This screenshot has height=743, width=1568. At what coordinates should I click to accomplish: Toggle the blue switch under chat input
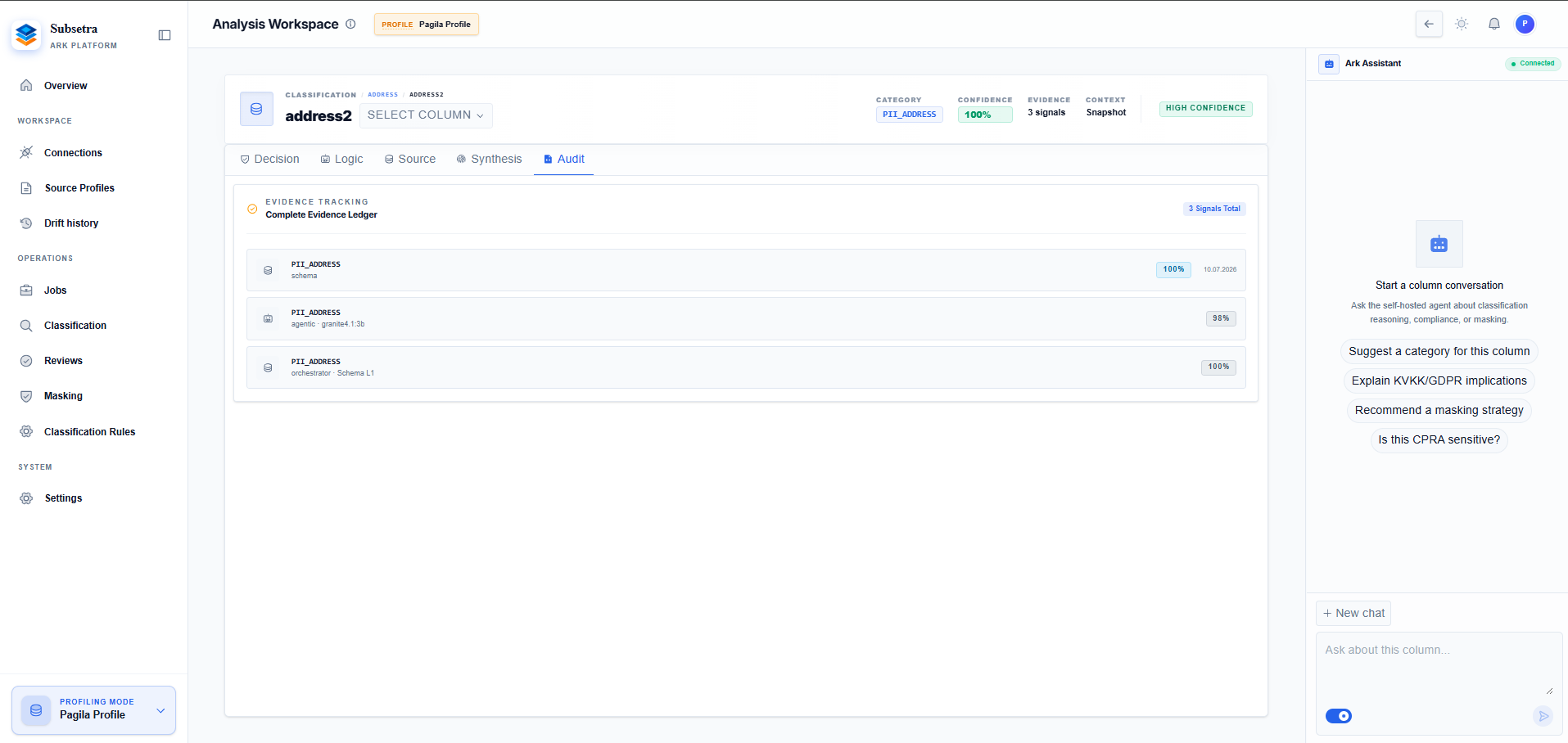pyautogui.click(x=1339, y=716)
